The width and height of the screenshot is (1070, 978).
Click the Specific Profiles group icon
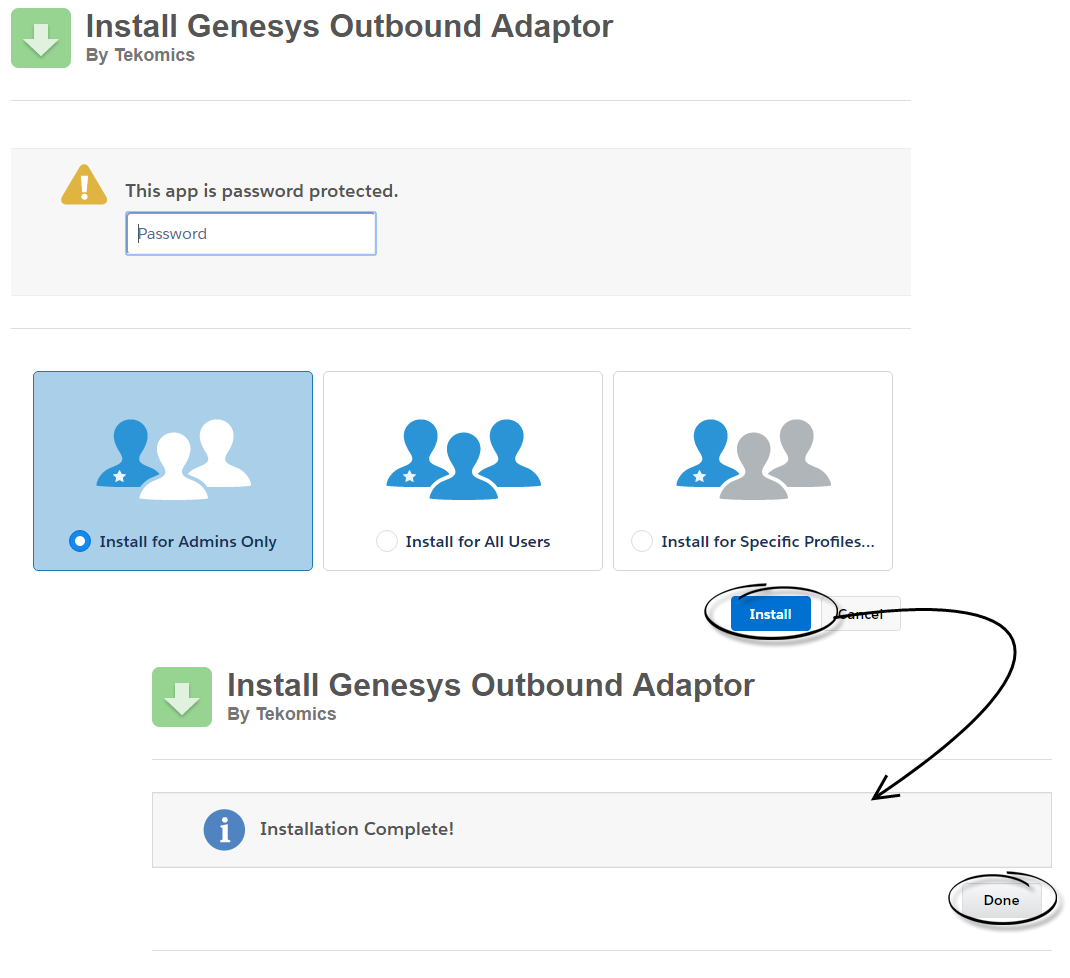point(753,459)
